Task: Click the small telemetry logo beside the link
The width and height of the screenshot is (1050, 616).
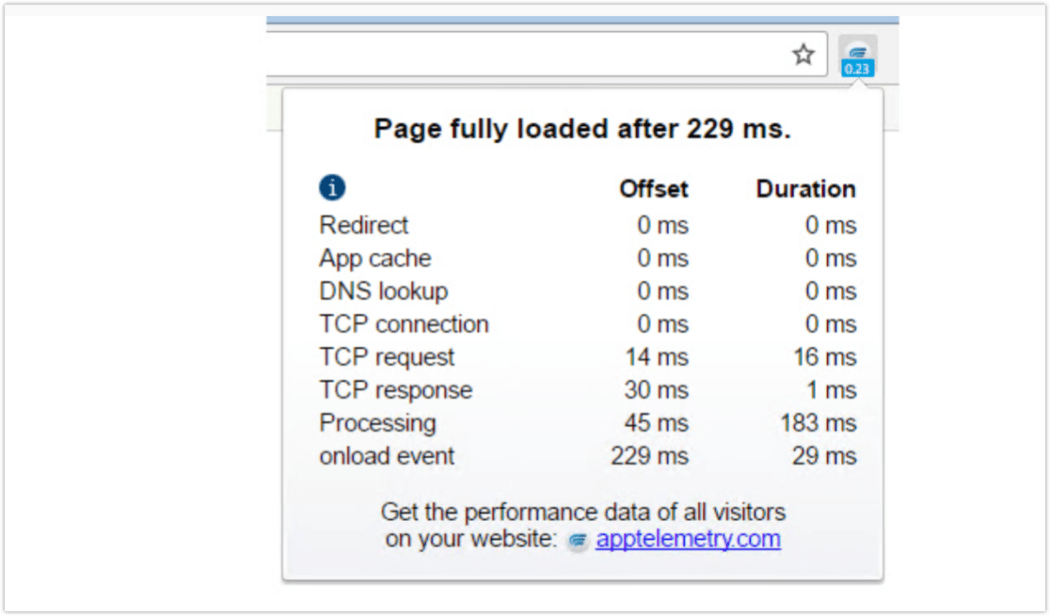Action: [x=578, y=539]
